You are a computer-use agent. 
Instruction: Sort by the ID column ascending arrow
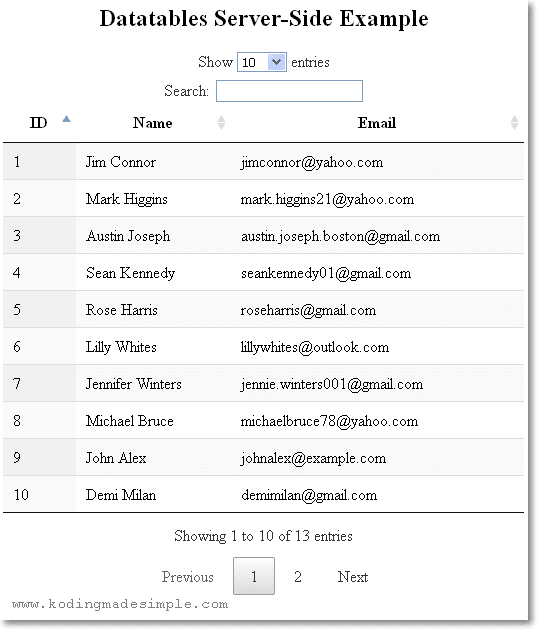(x=67, y=119)
